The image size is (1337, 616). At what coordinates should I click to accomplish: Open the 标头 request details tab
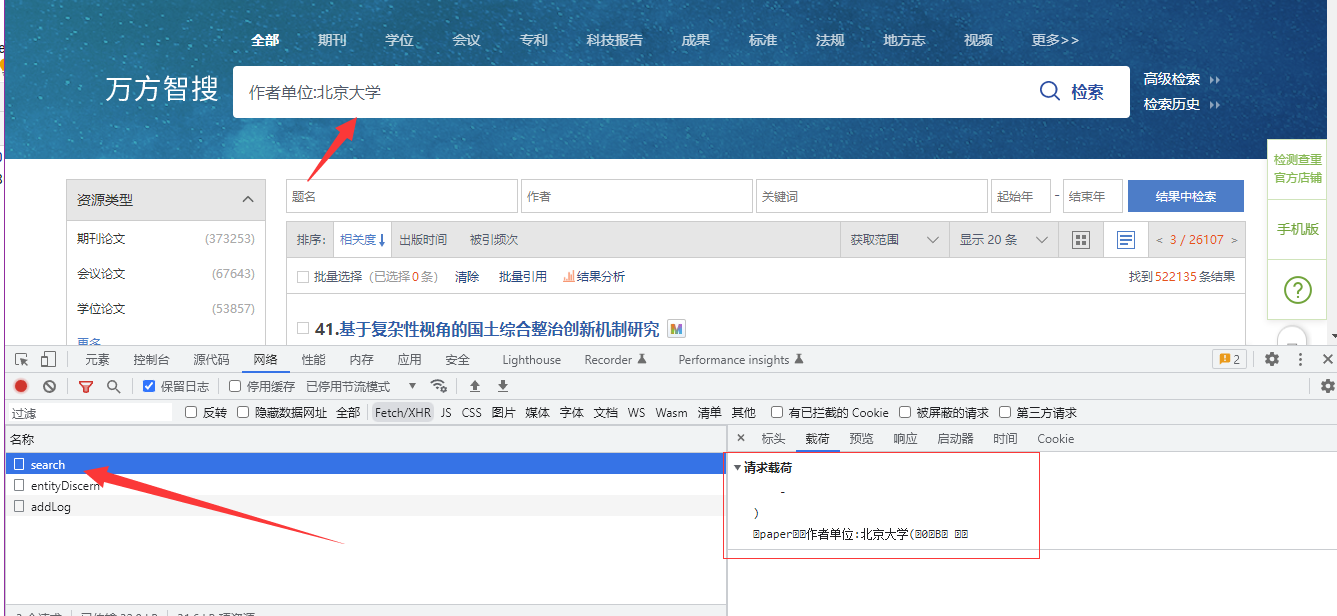coord(773,438)
